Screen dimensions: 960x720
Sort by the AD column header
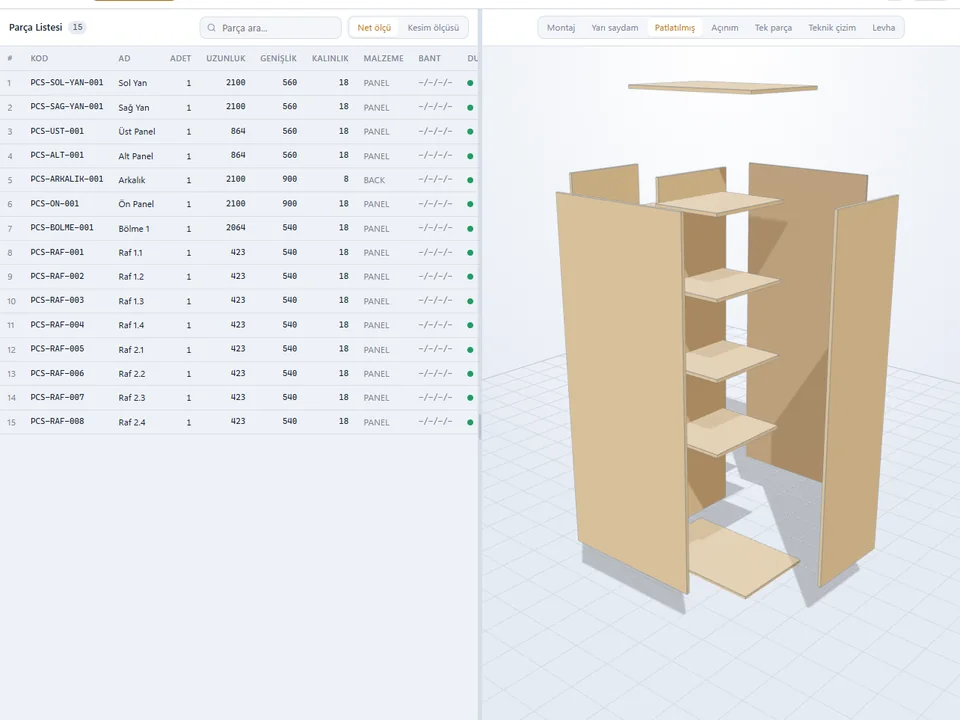point(124,58)
